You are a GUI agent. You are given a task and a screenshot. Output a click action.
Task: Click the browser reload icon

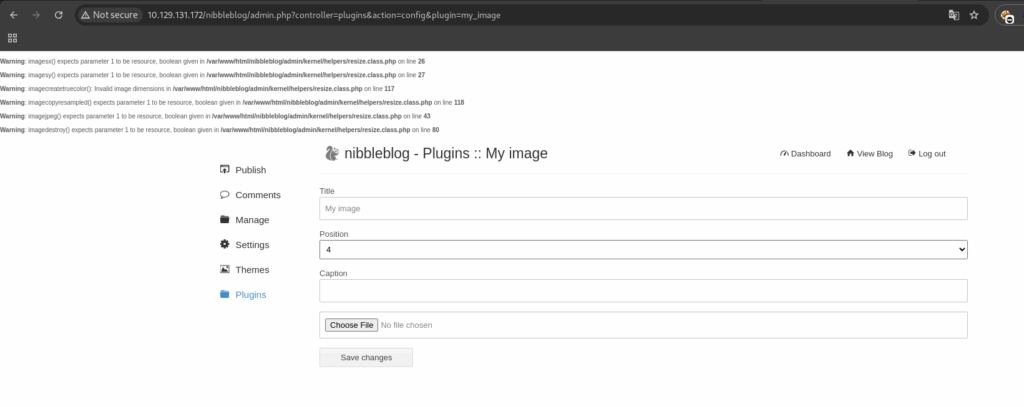coord(58,14)
